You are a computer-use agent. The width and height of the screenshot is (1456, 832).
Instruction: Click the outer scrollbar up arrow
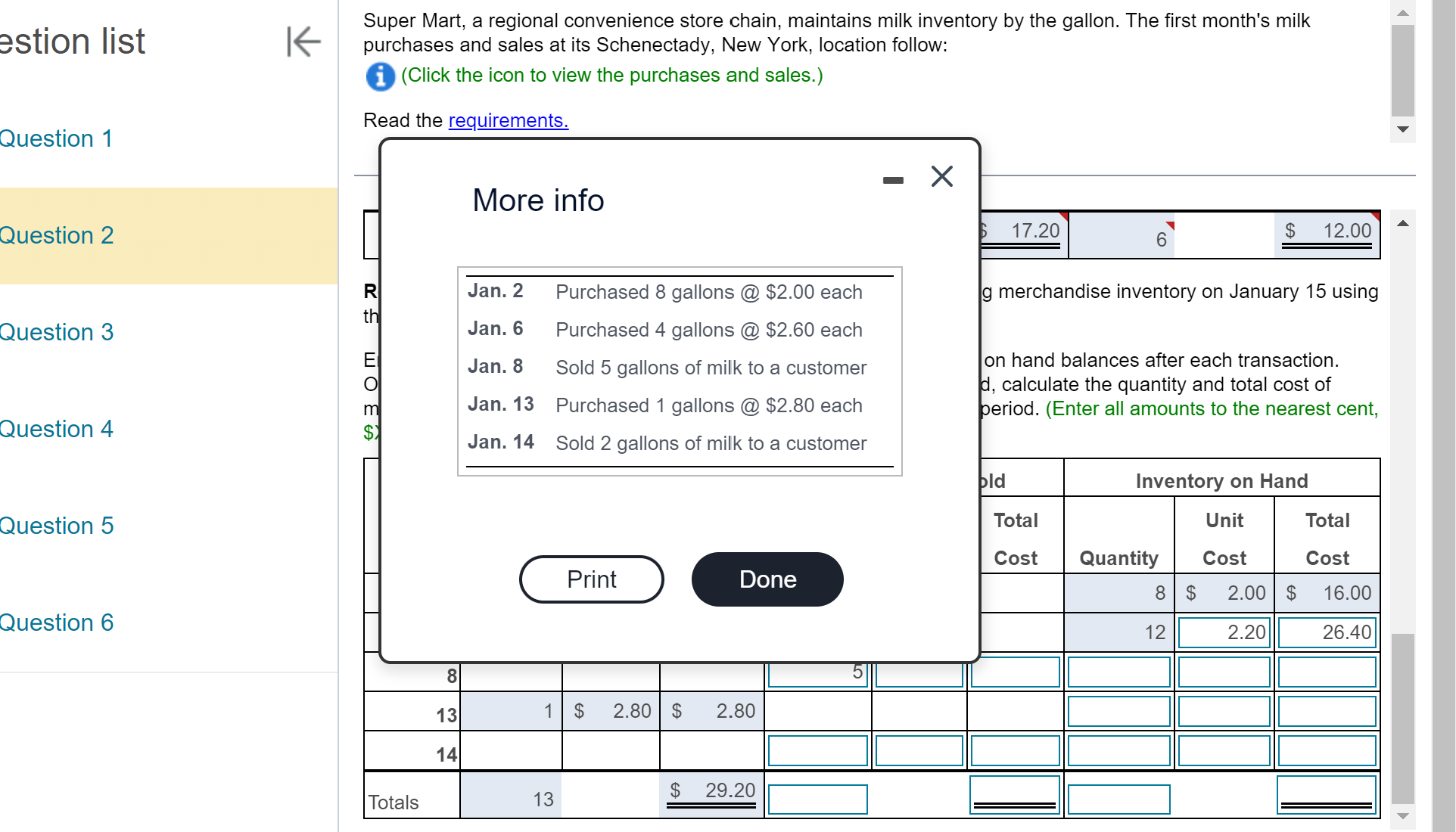(x=1403, y=11)
